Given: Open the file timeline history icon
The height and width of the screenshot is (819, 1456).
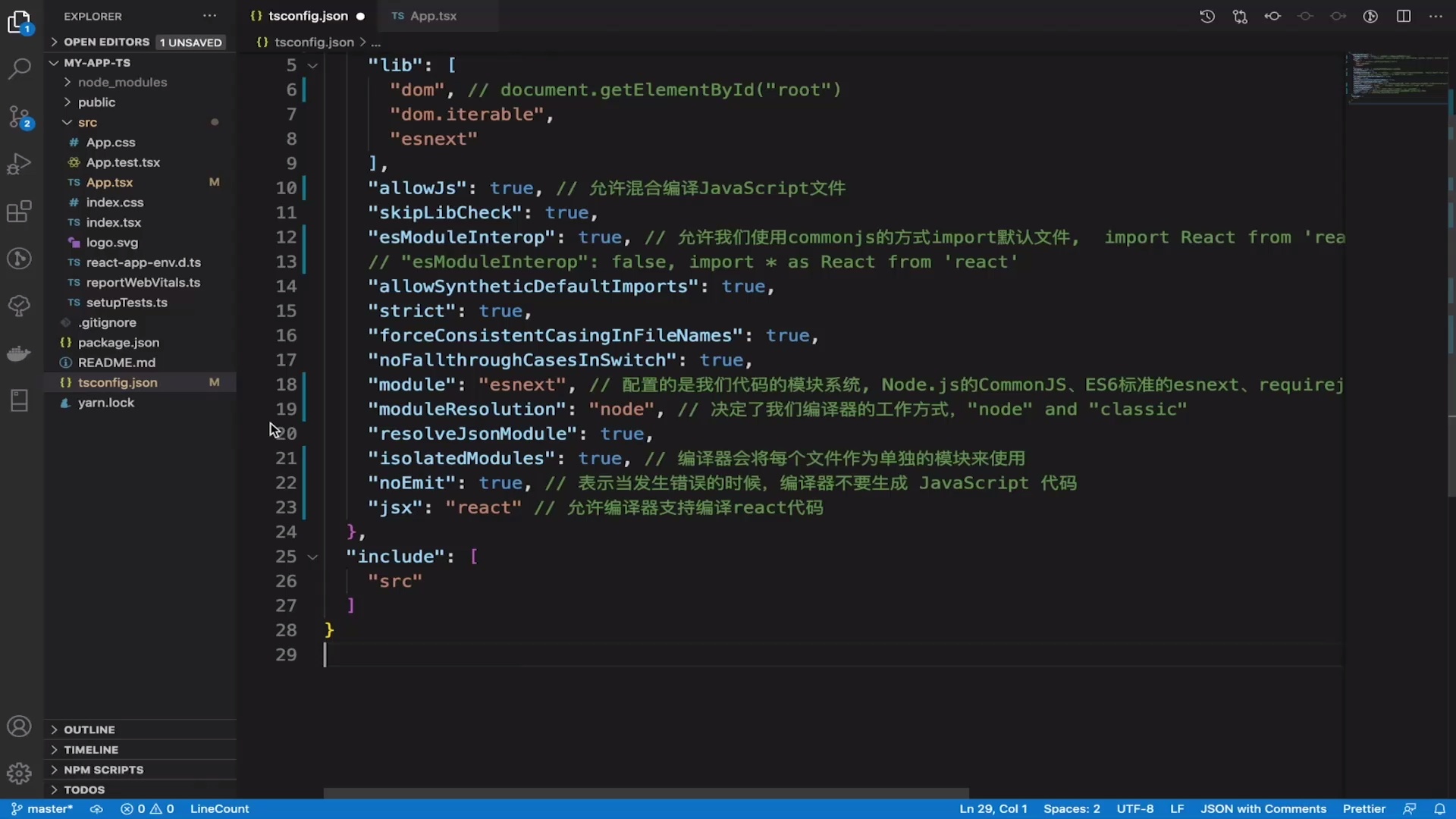Looking at the screenshot, I should pos(1207,16).
